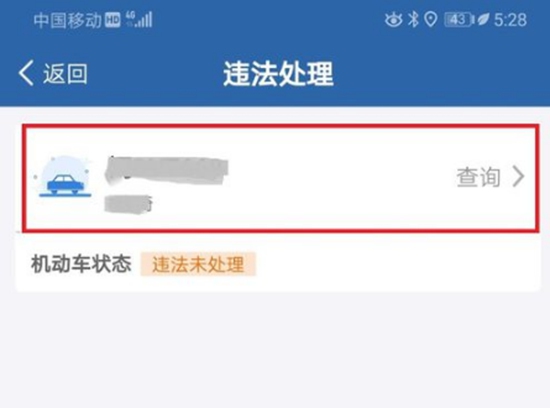
Task: Click the 机动车状态 label
Action: click(x=81, y=264)
